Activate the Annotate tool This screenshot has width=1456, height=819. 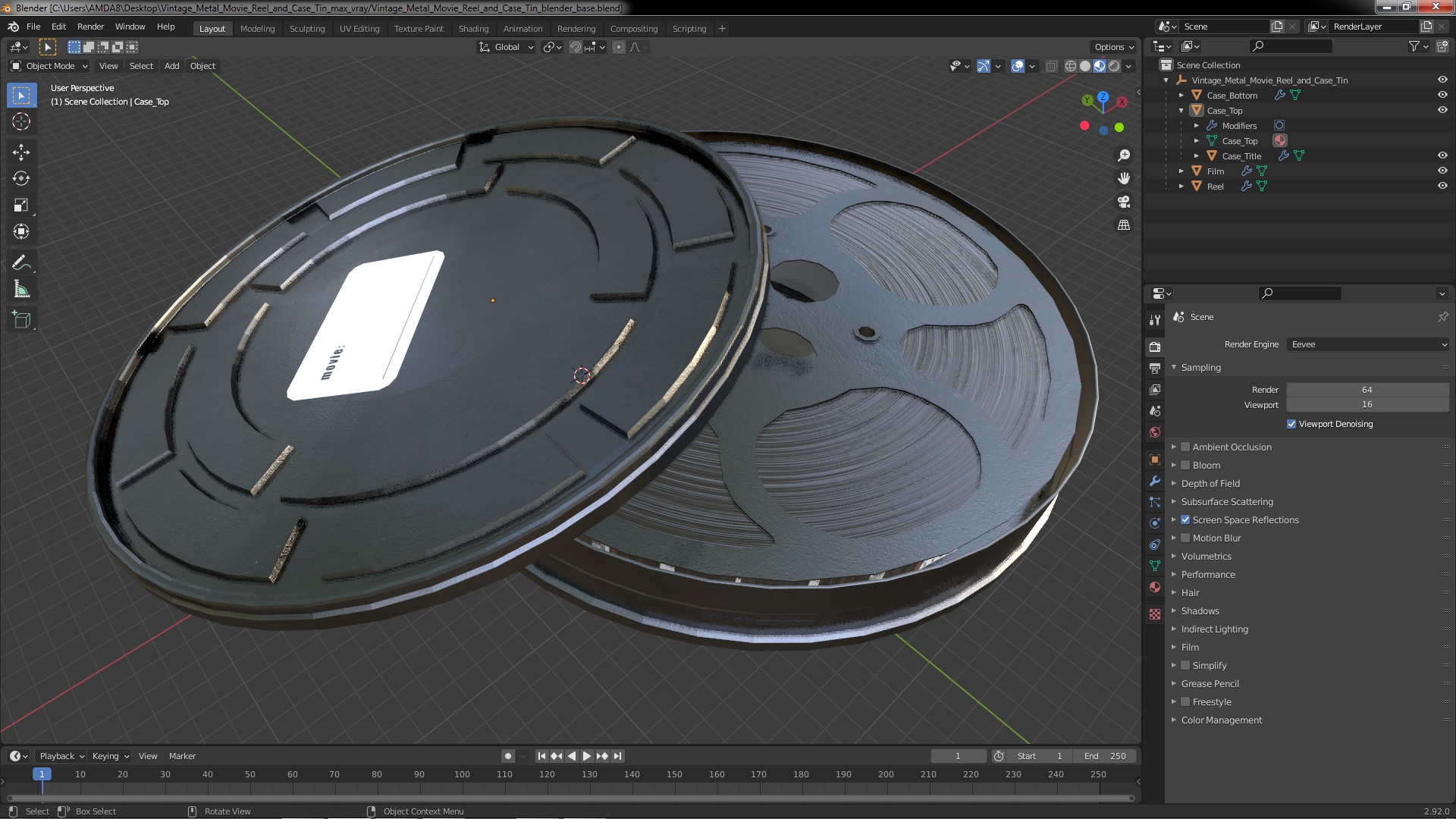point(21,263)
